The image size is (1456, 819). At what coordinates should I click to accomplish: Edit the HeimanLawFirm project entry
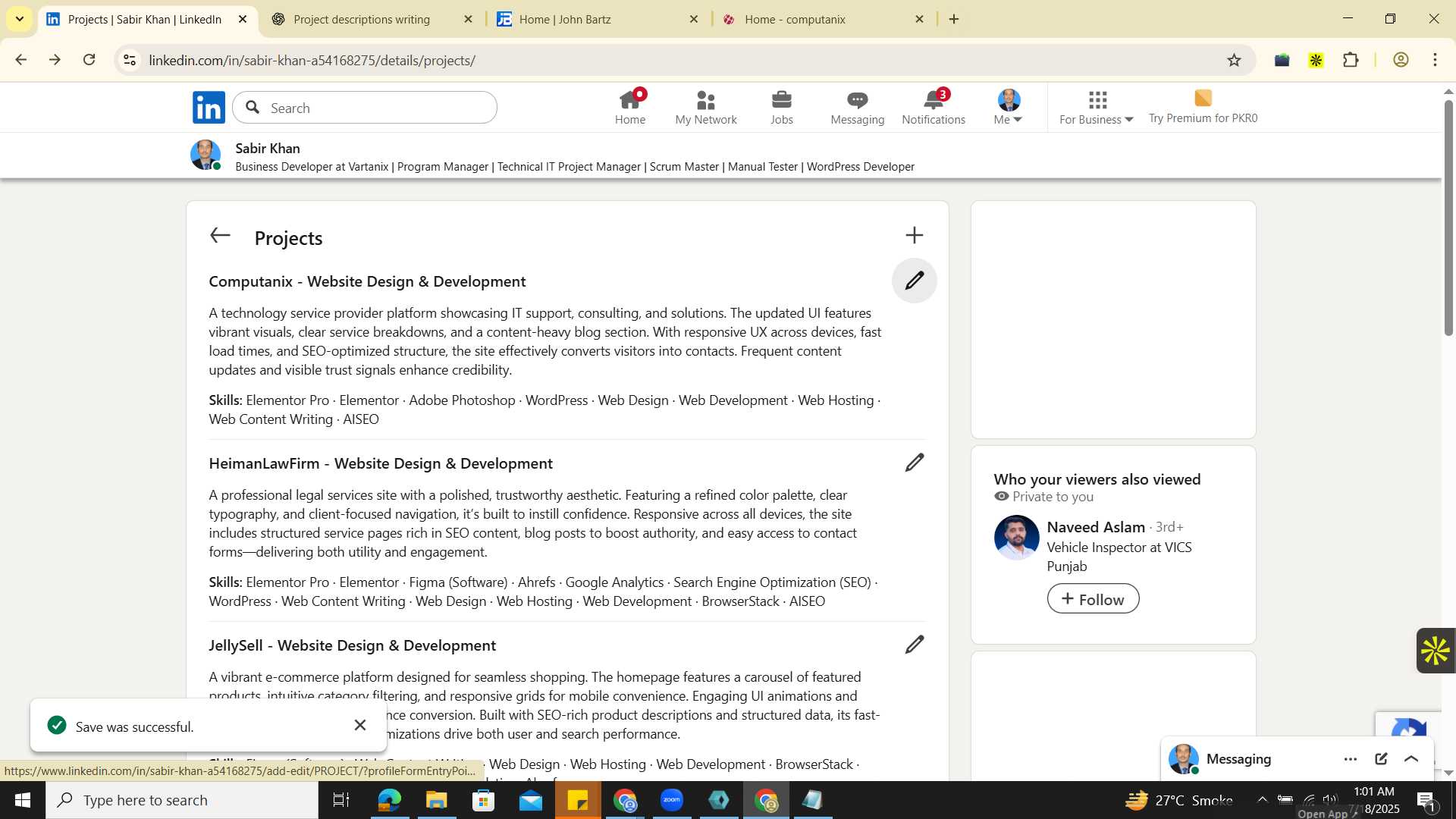pos(915,463)
